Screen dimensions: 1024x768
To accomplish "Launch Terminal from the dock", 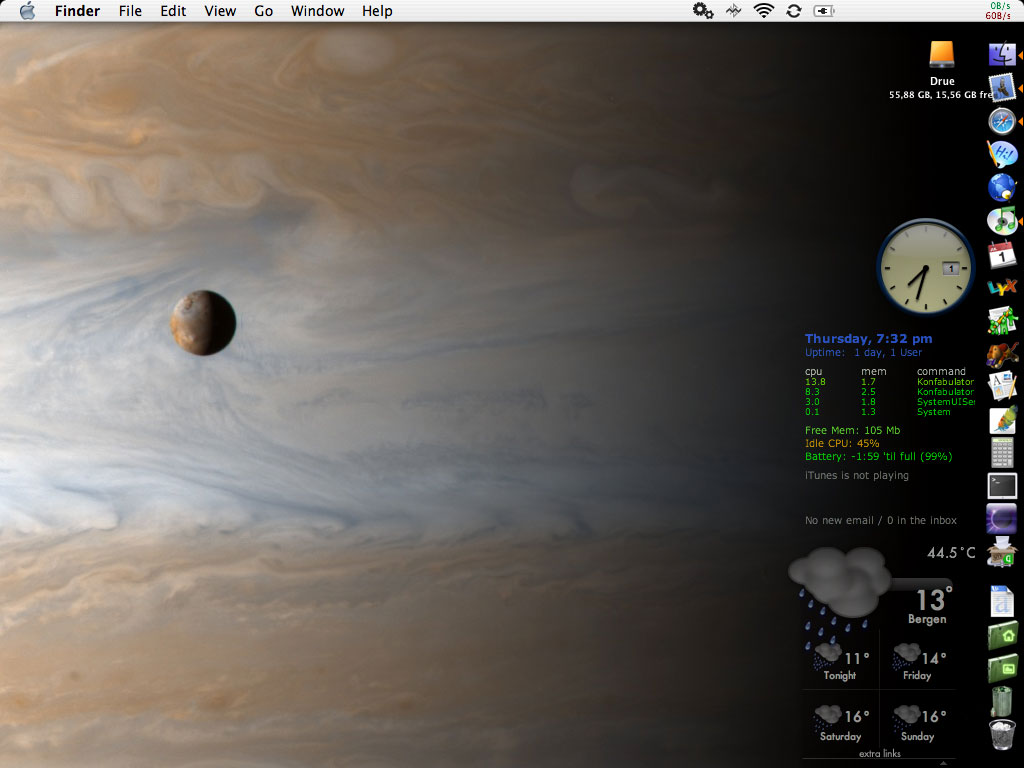I will (1002, 486).
